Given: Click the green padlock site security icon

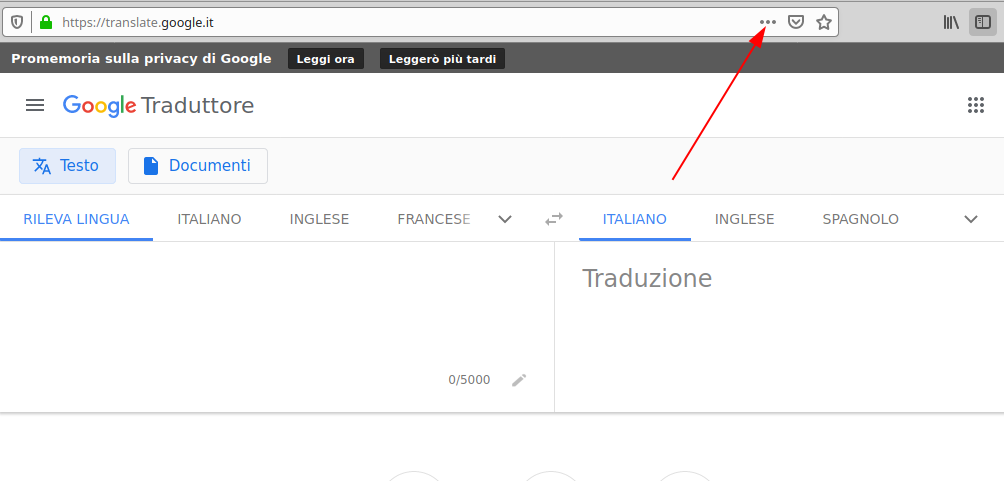Looking at the screenshot, I should pyautogui.click(x=45, y=22).
